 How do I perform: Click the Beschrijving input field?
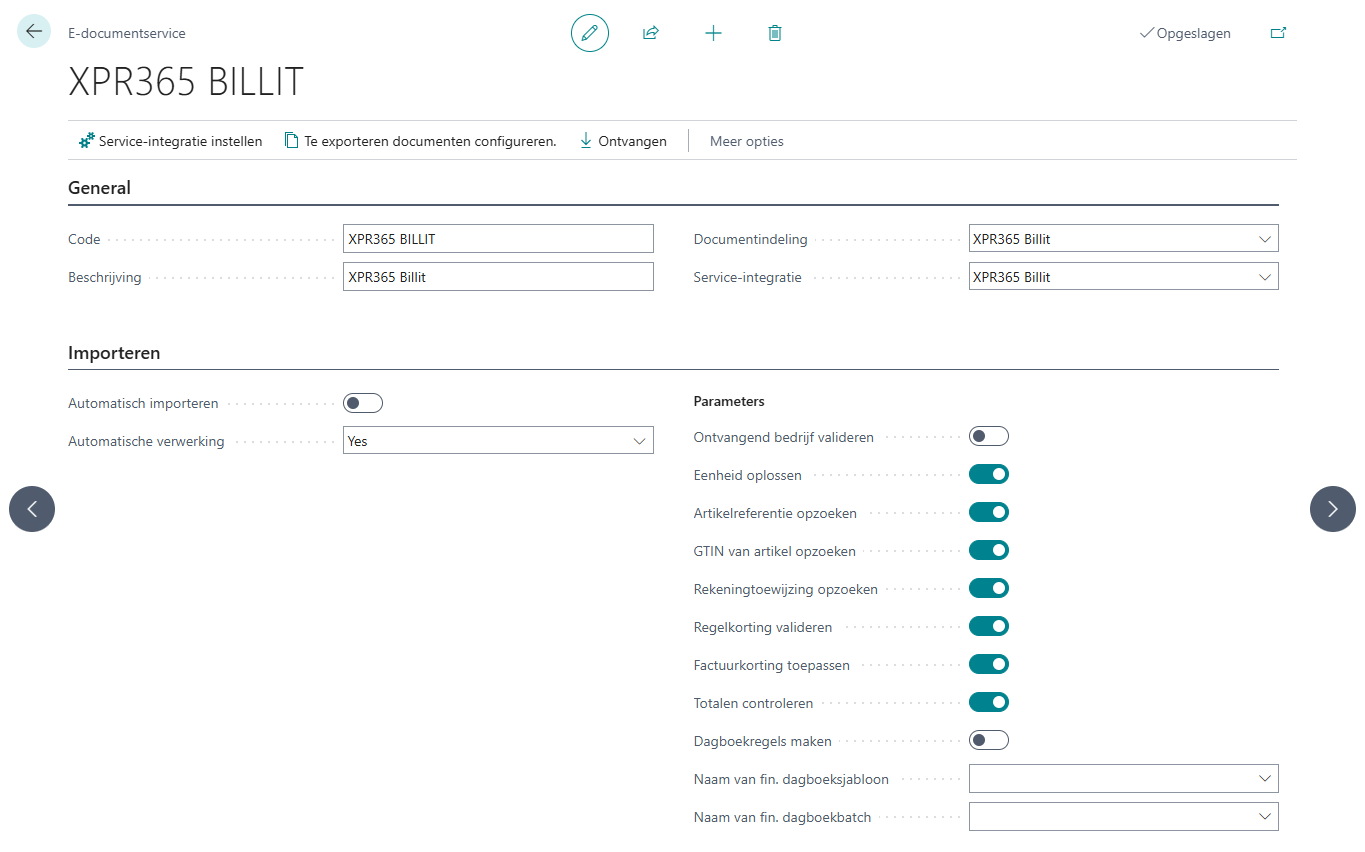click(498, 276)
